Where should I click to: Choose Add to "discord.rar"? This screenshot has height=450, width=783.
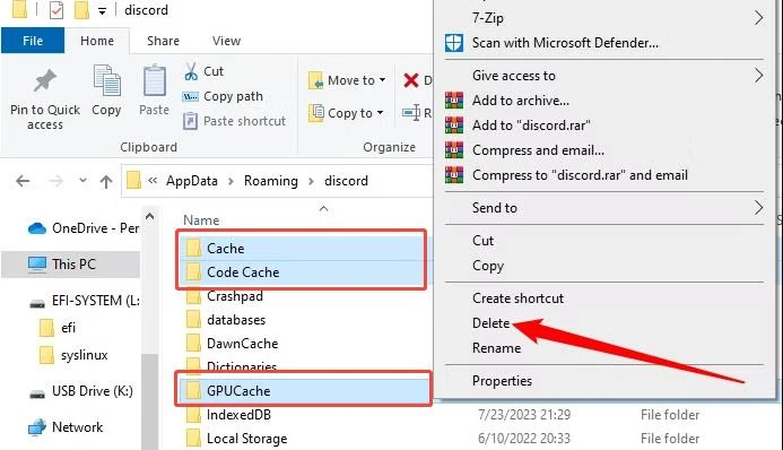pos(604,125)
